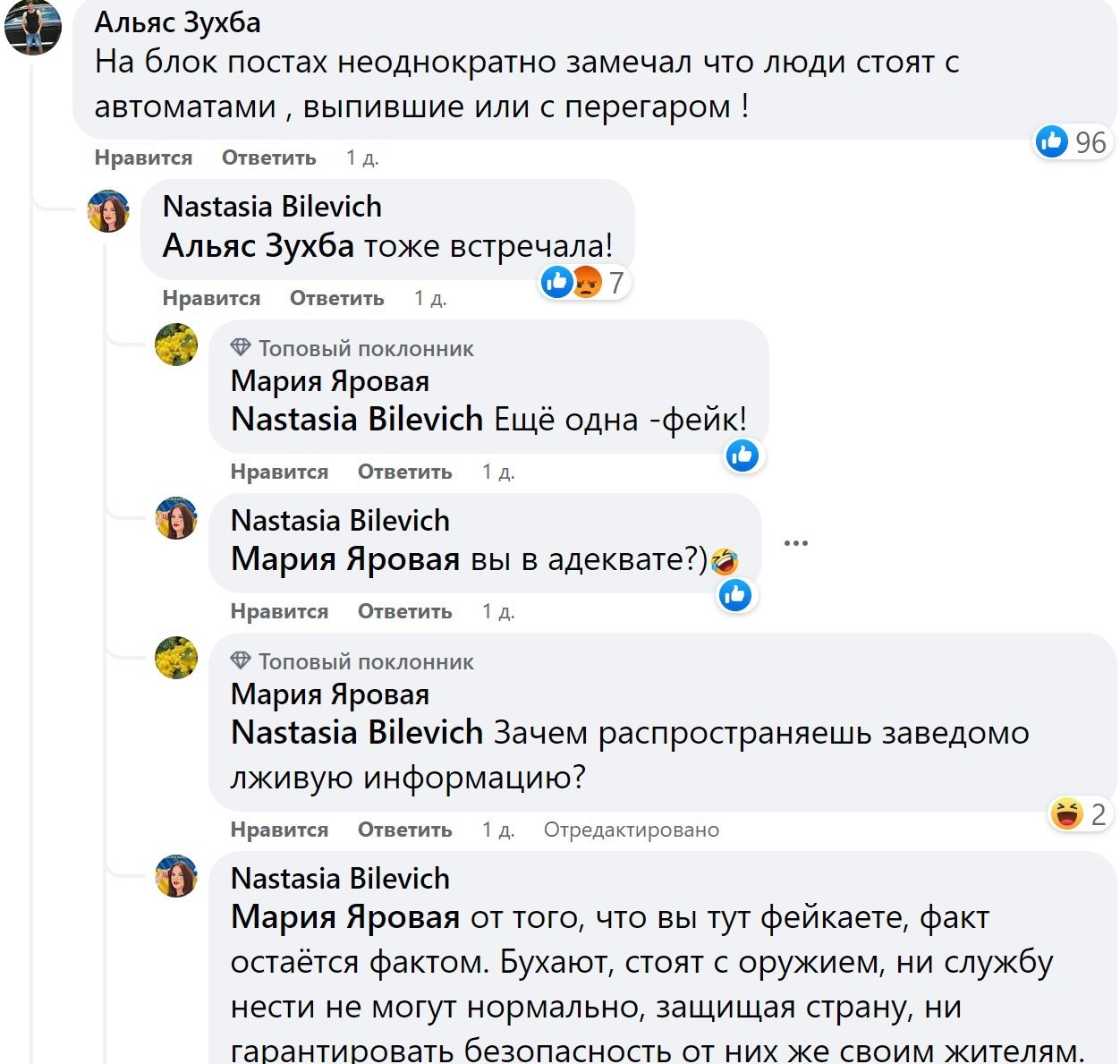Open Мария Яровая name on 'Зачем распространяешь' comment

330,694
